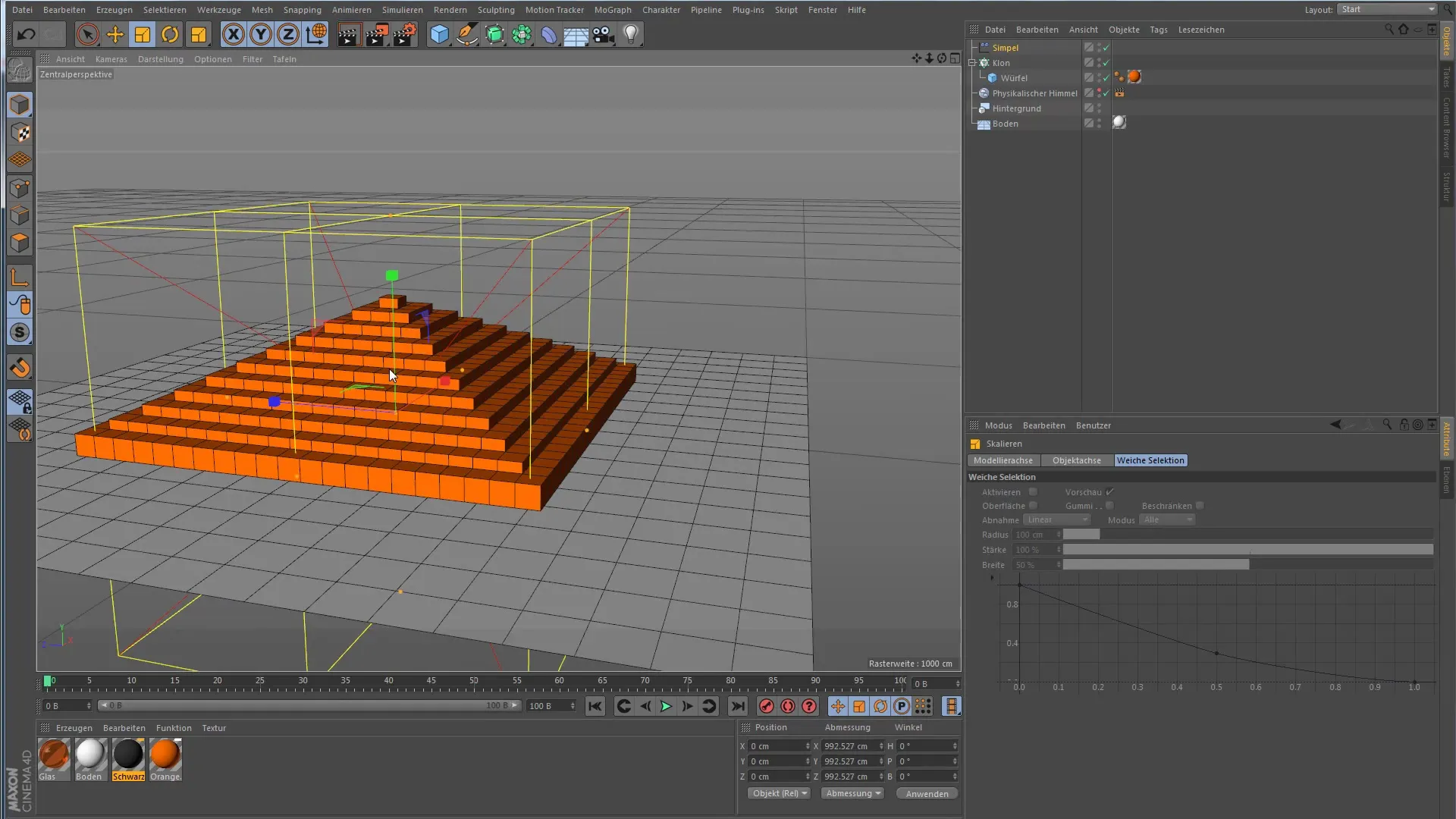Image resolution: width=1456 pixels, height=819 pixels.
Task: Select the Würfel object
Action: 1014,78
